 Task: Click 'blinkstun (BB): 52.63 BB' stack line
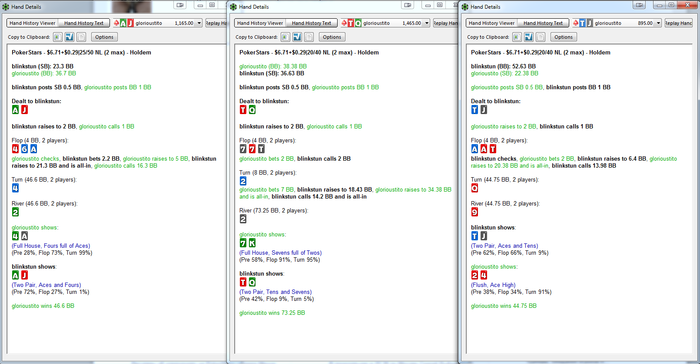(x=504, y=66)
